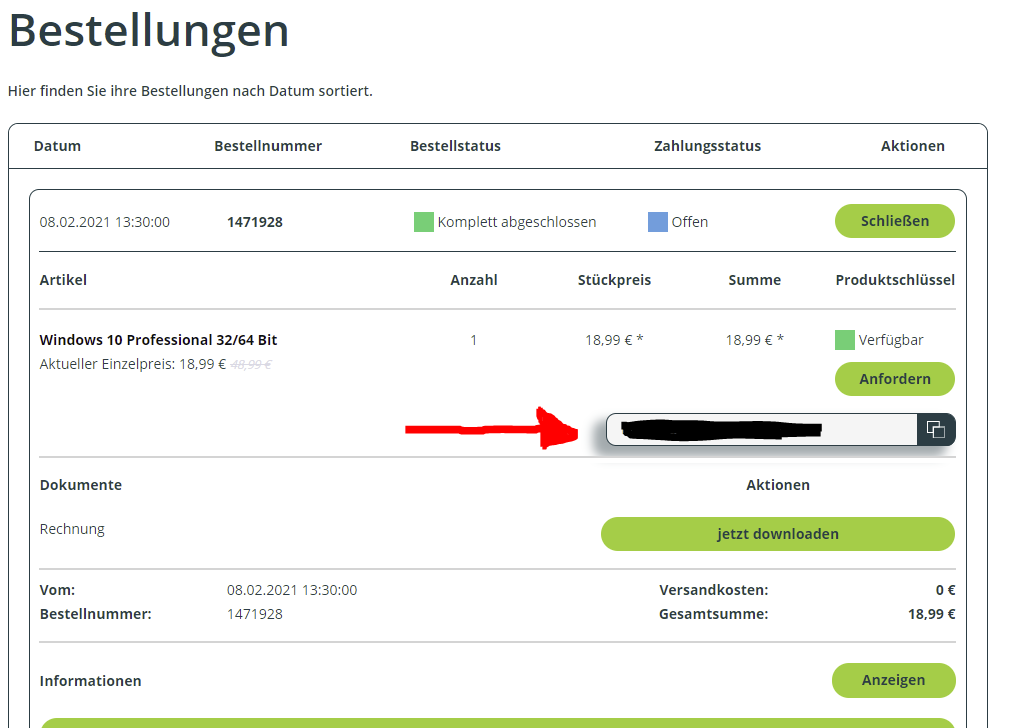Click the Aktueller Einzelpreis: 18,99 € text

coord(132,364)
